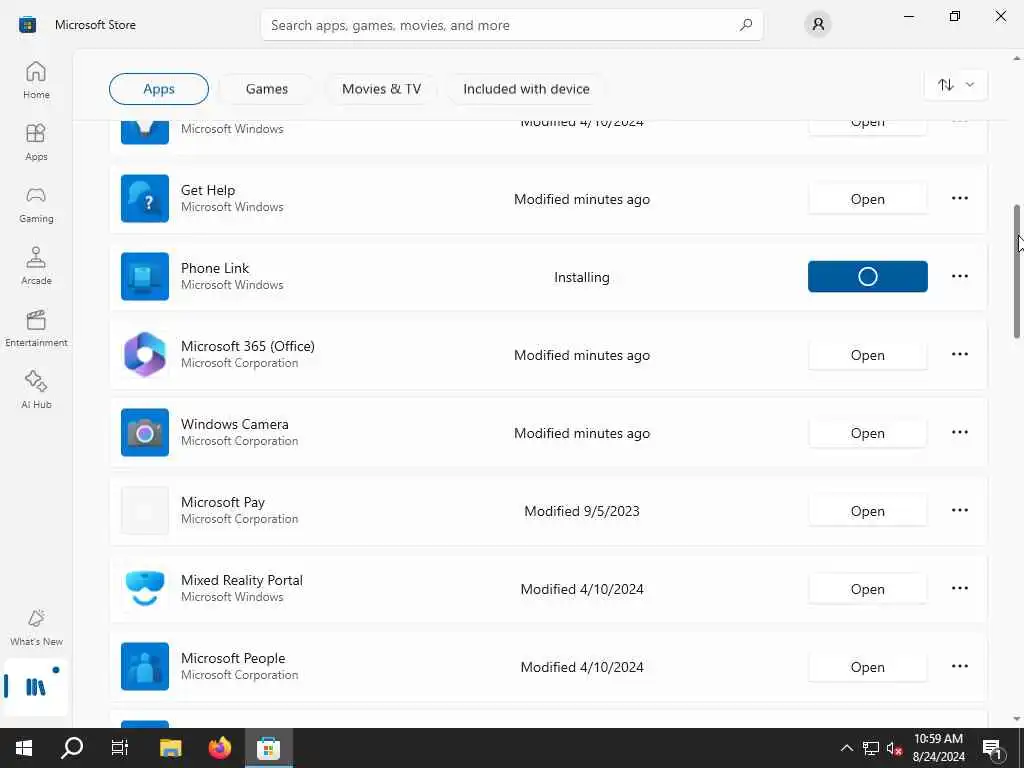
Task: Click Modified 9/5/2023 text
Action: (x=581, y=511)
